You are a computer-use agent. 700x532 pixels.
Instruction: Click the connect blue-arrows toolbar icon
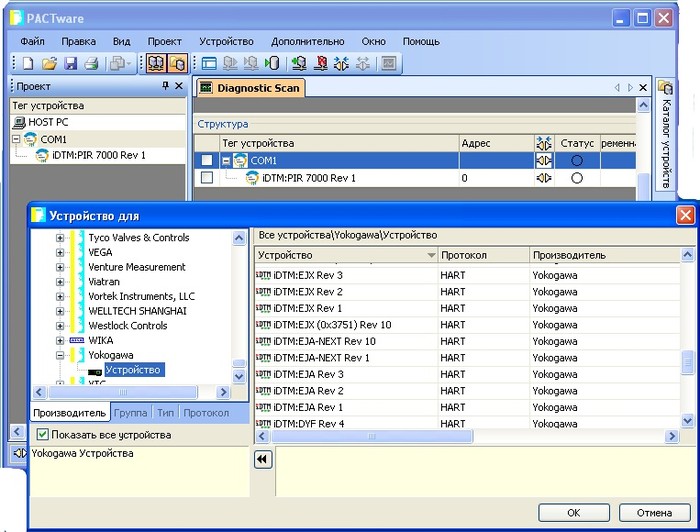click(x=342, y=63)
